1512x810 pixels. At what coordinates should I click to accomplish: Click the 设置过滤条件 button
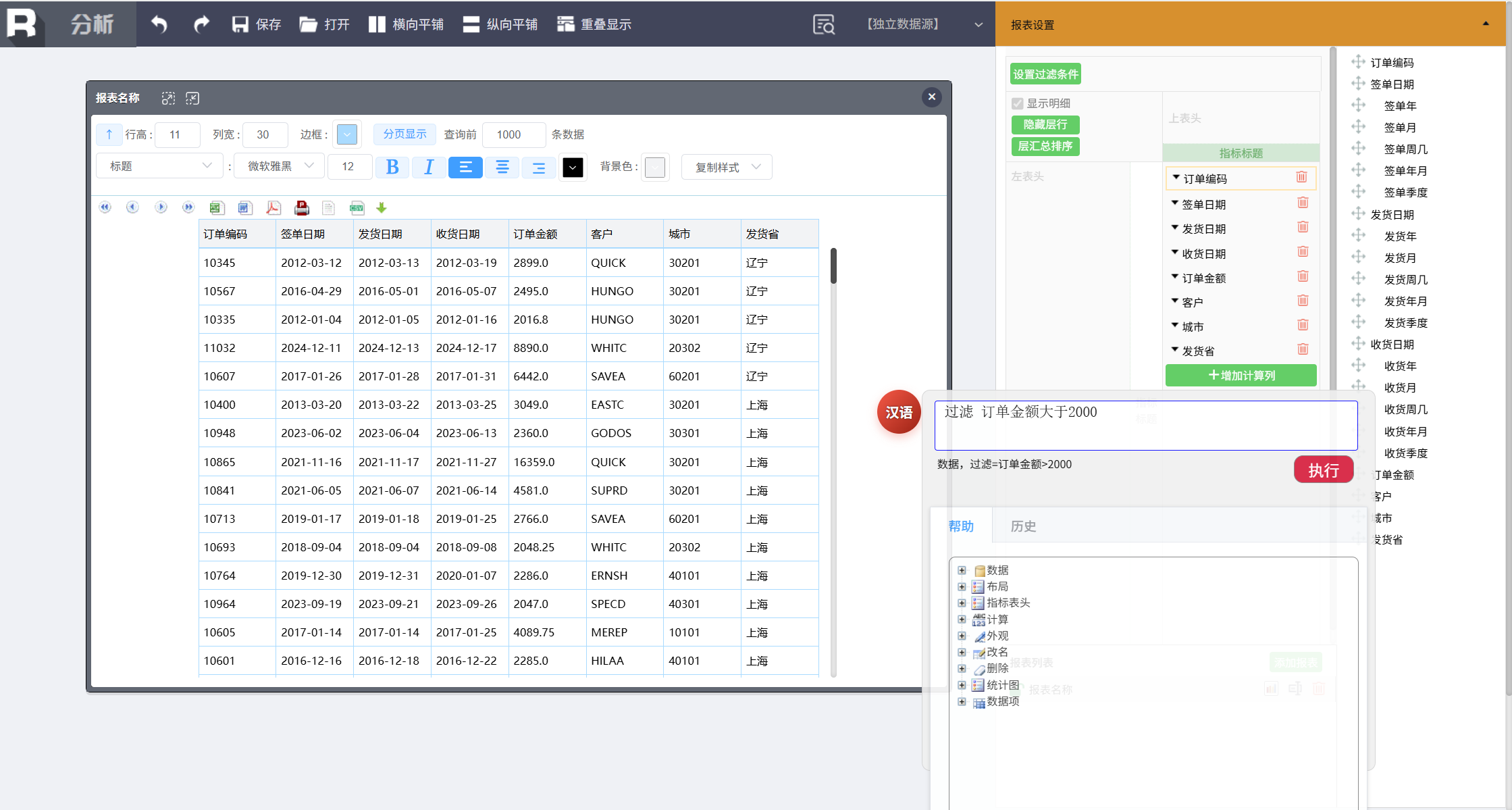(x=1045, y=74)
